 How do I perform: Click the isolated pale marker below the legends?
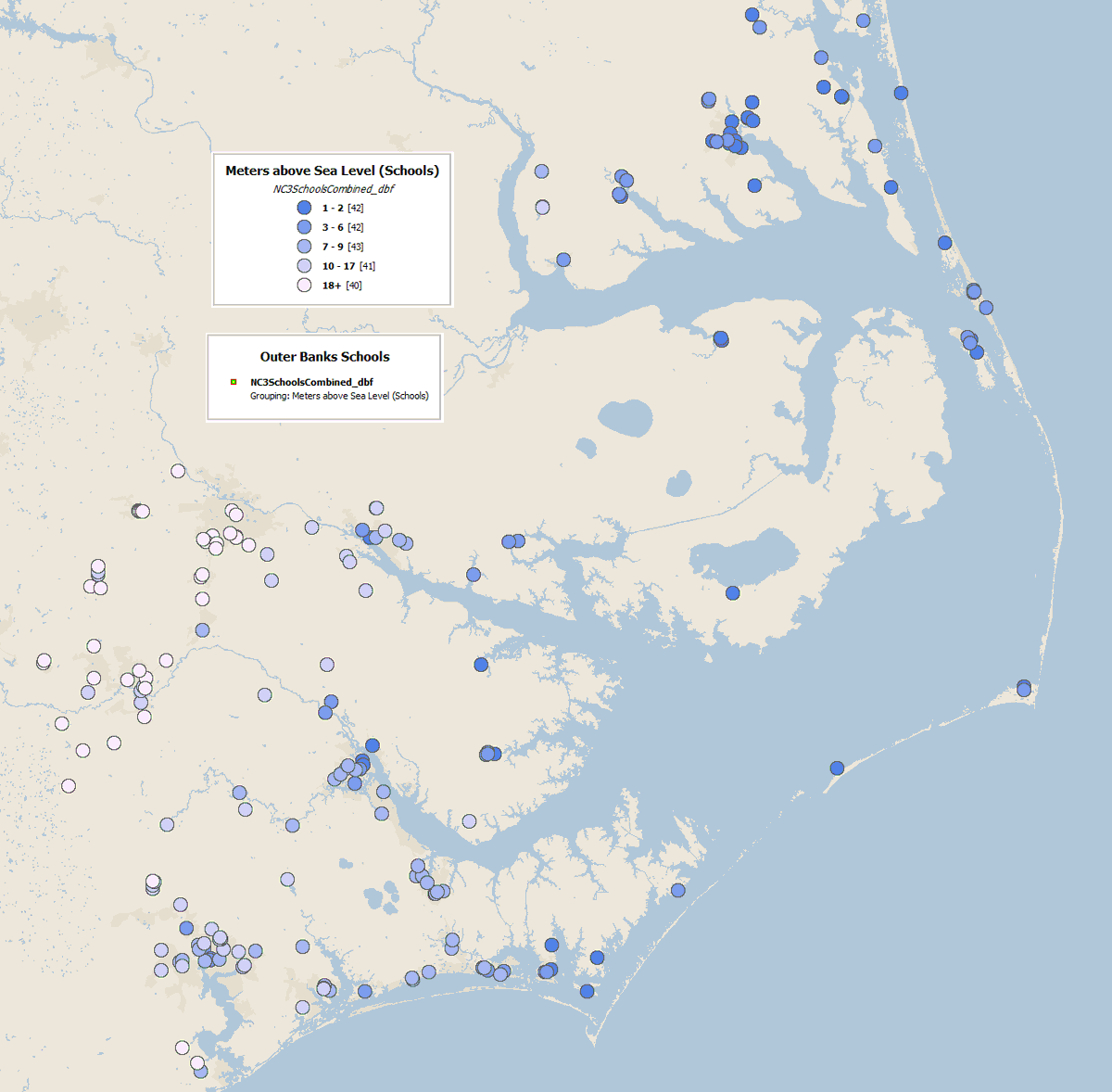(178, 471)
